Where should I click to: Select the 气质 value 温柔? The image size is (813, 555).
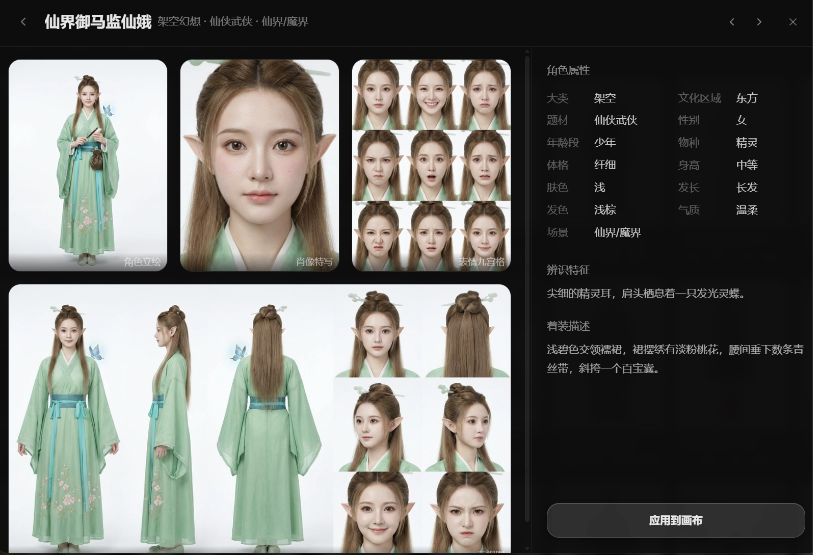(746, 210)
